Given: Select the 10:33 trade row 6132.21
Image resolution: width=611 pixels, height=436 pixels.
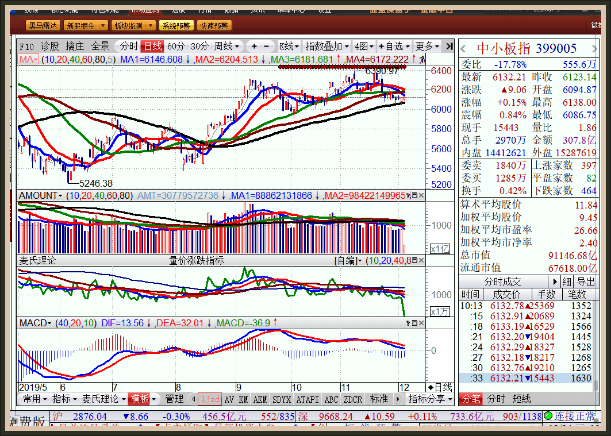Looking at the screenshot, I should click(526, 378).
